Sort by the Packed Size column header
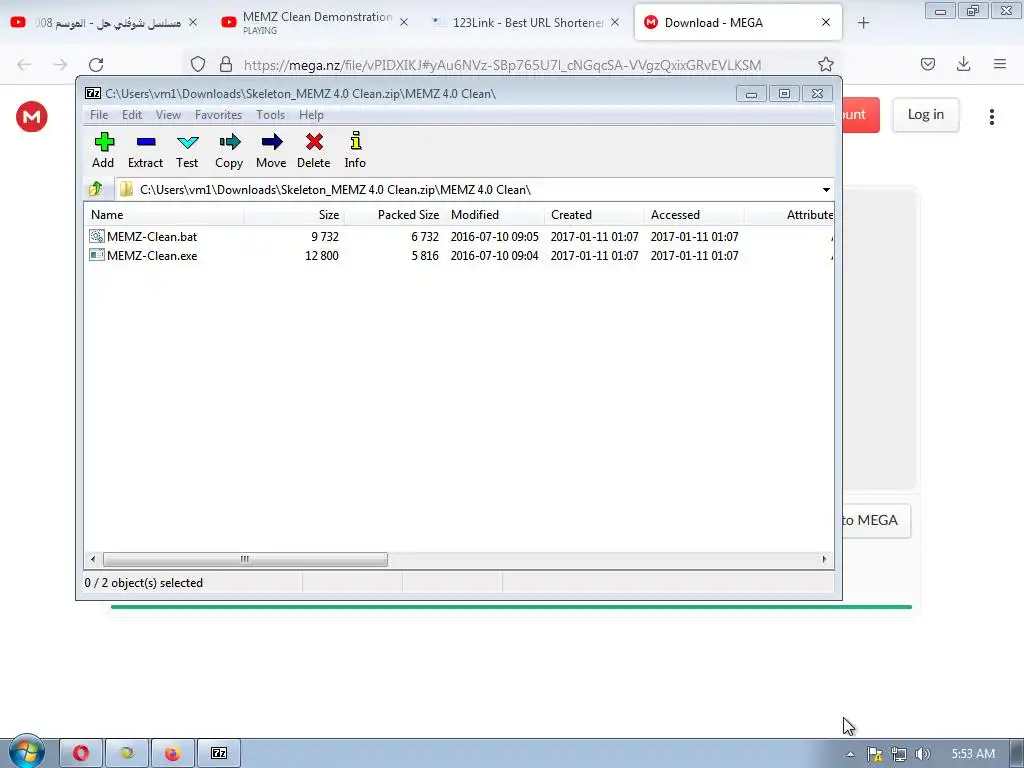1024x768 pixels. (x=394, y=215)
